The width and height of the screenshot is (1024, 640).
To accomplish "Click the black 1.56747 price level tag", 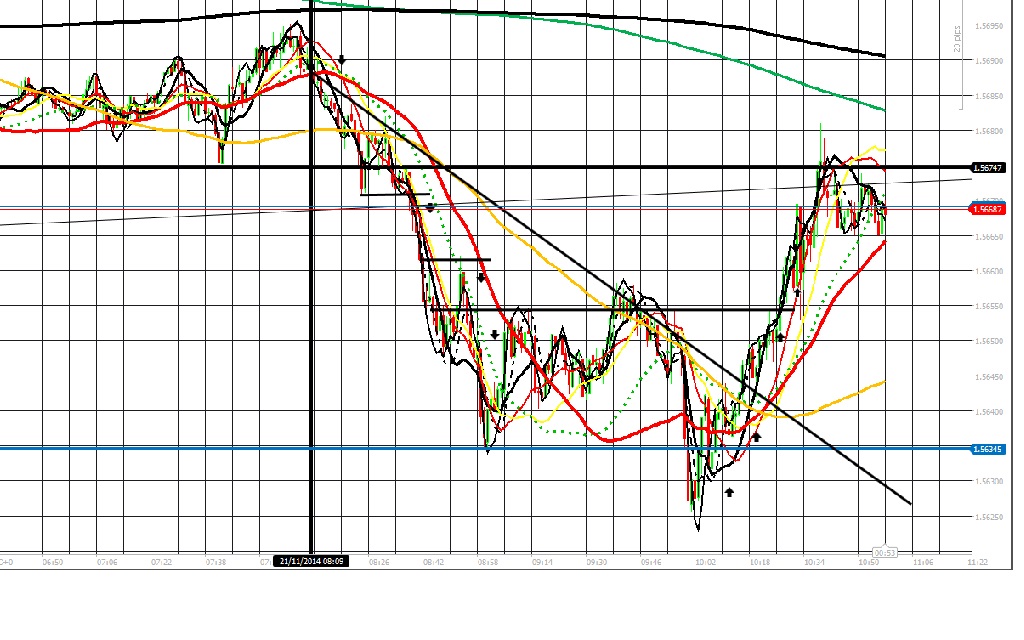I will (987, 168).
